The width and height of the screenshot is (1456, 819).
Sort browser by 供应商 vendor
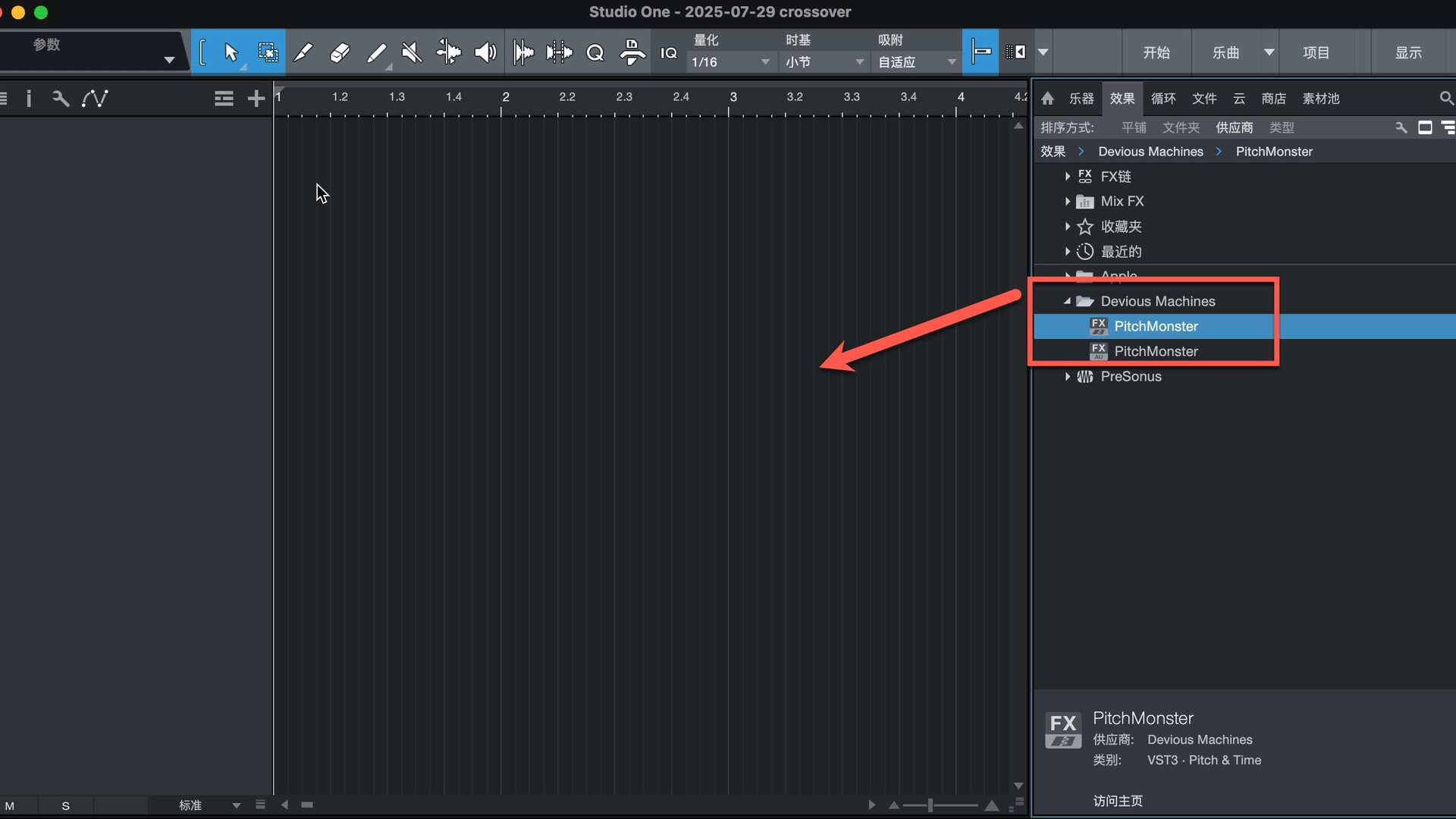click(1235, 127)
